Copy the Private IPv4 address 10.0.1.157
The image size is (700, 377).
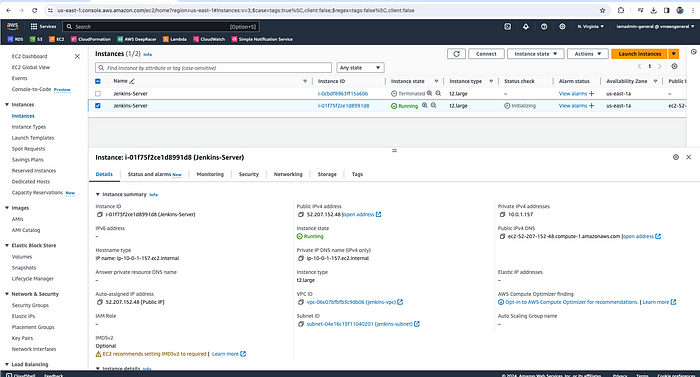[x=502, y=215]
